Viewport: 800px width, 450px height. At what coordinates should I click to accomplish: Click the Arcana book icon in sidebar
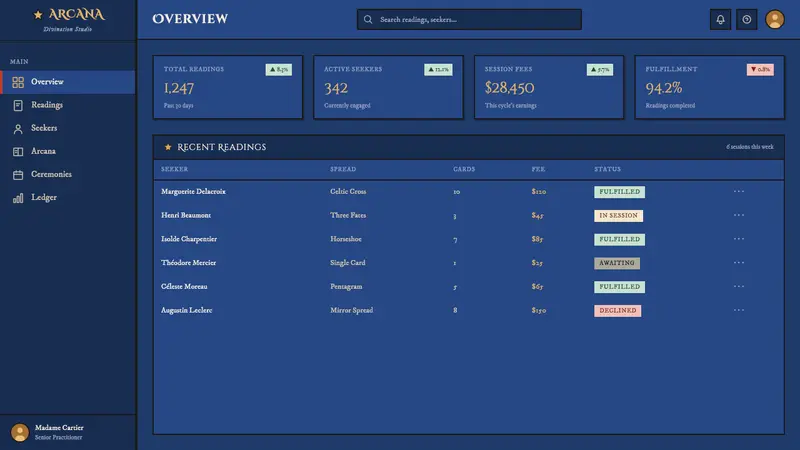pyautogui.click(x=18, y=152)
